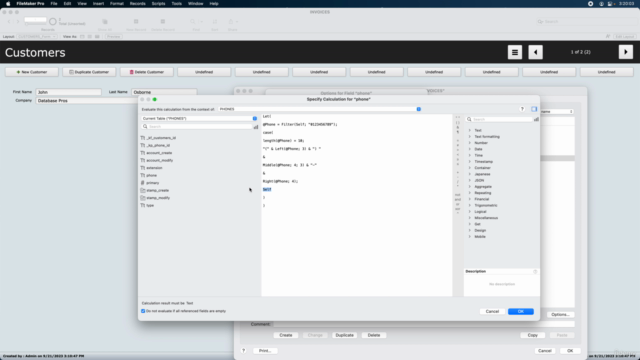This screenshot has width=640, height=360.
Task: Click the Company field Database Pros
Action: coord(87,101)
